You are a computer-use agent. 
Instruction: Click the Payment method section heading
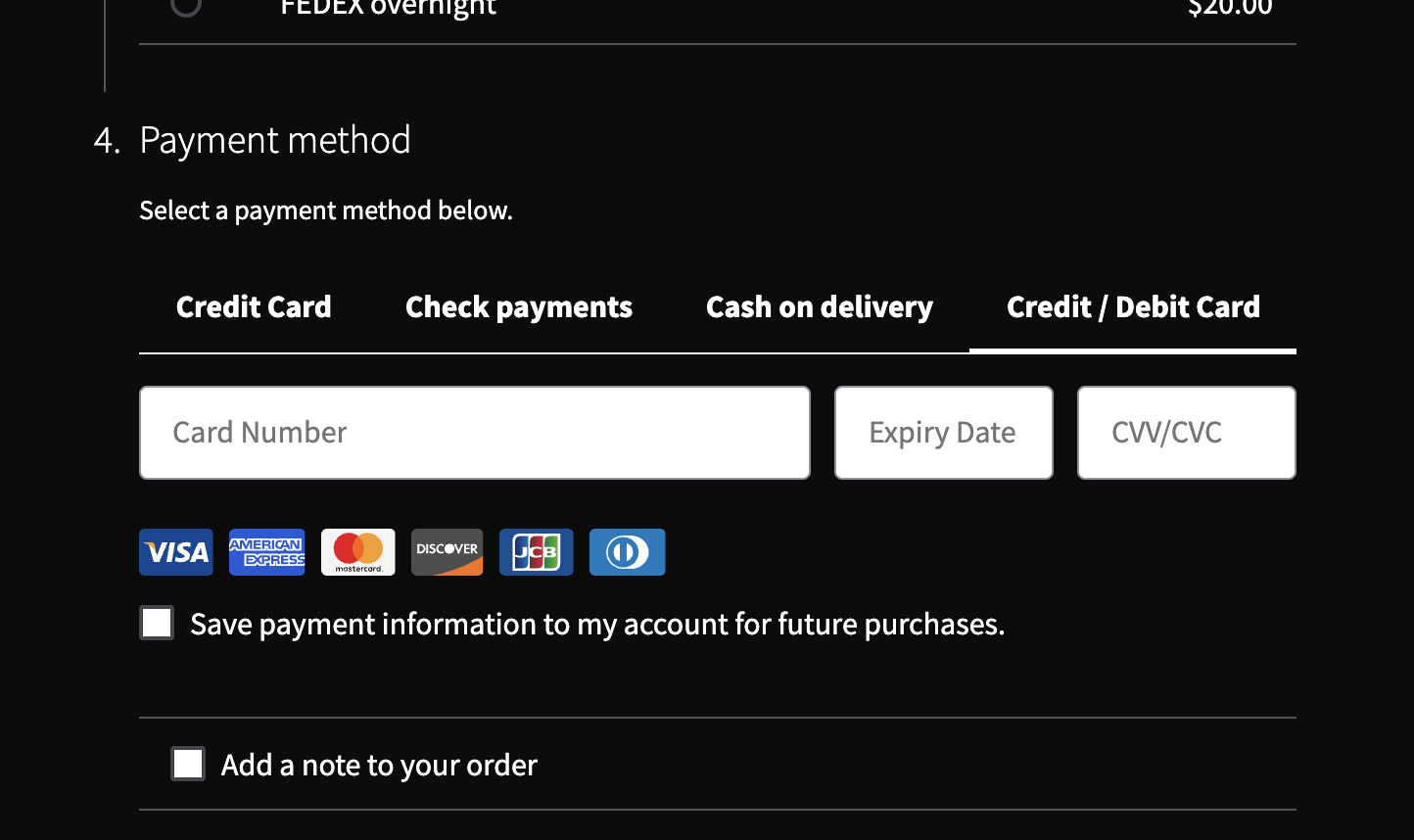[275, 139]
